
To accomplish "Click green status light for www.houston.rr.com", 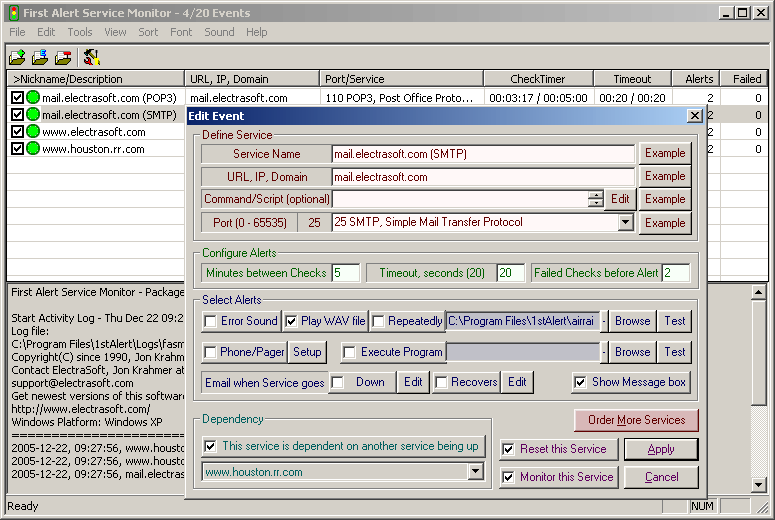I will tap(33, 149).
